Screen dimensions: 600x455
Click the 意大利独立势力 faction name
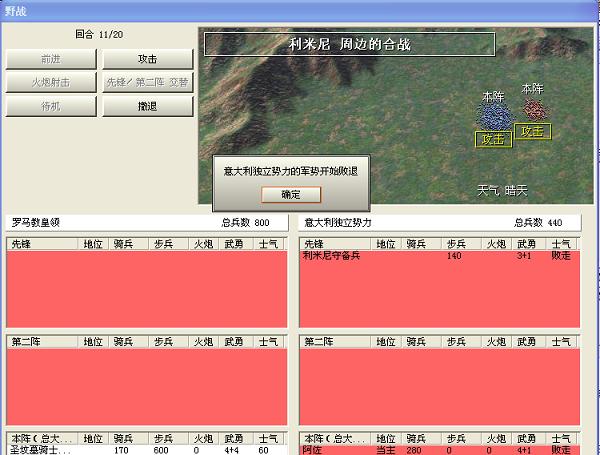point(338,222)
